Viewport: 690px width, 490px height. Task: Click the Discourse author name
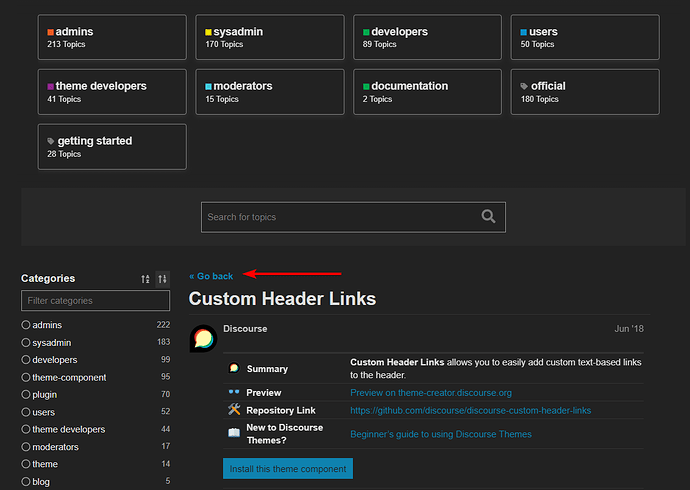click(x=245, y=329)
